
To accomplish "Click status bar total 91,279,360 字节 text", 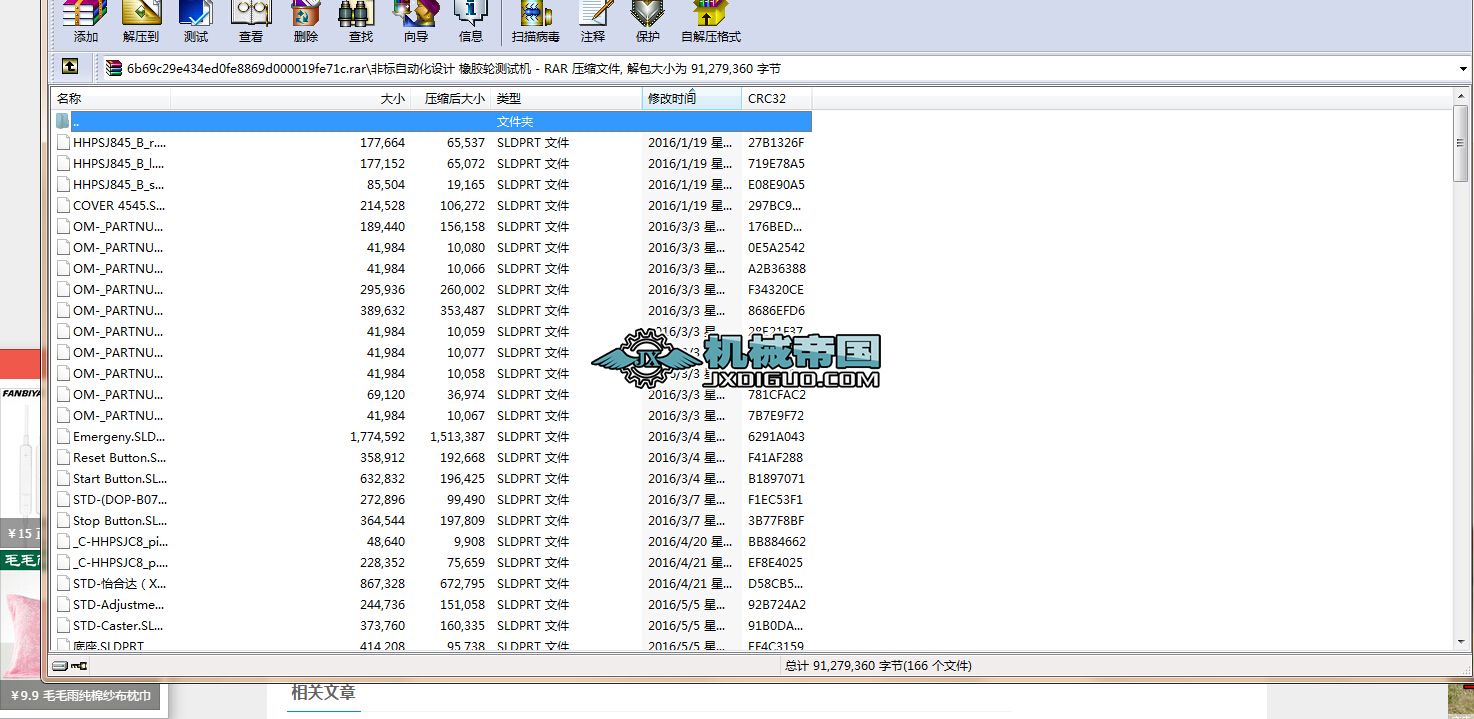I will [878, 666].
